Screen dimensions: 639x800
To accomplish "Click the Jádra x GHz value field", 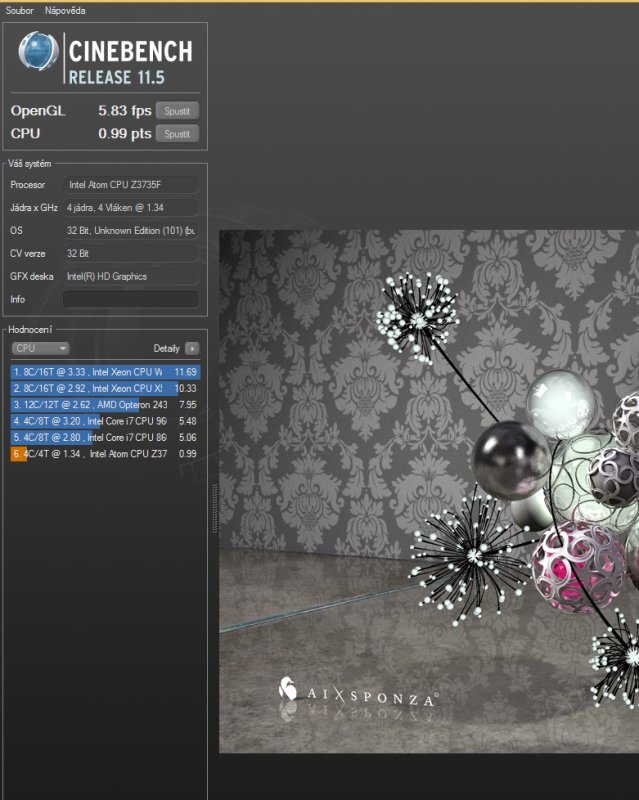I will pyautogui.click(x=130, y=208).
